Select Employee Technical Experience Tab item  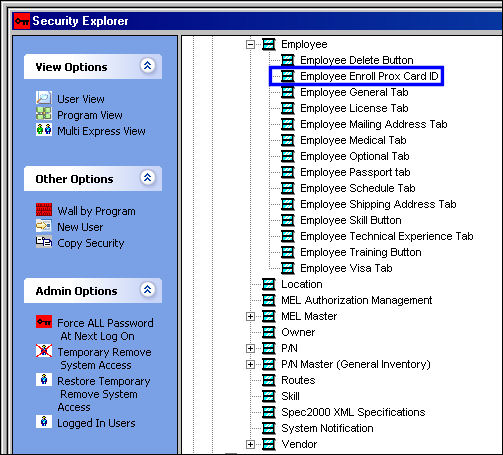point(387,236)
